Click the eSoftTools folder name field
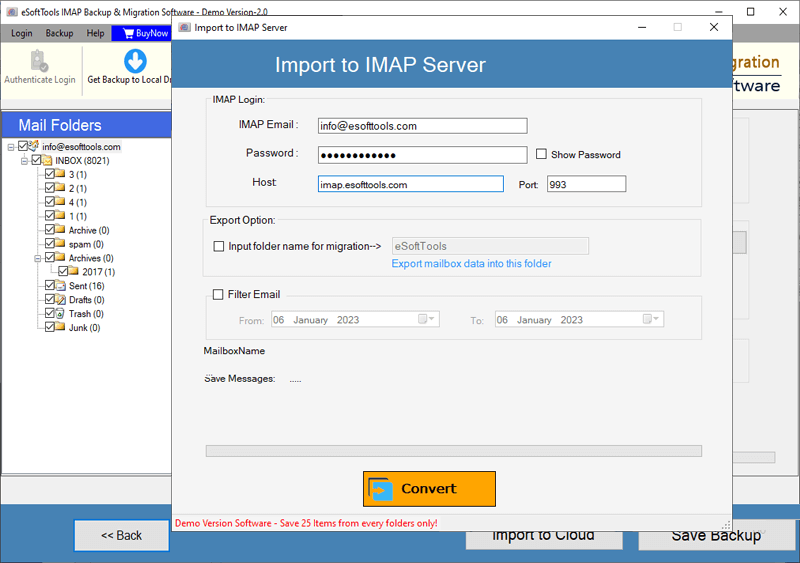This screenshot has width=800, height=563. pos(490,246)
